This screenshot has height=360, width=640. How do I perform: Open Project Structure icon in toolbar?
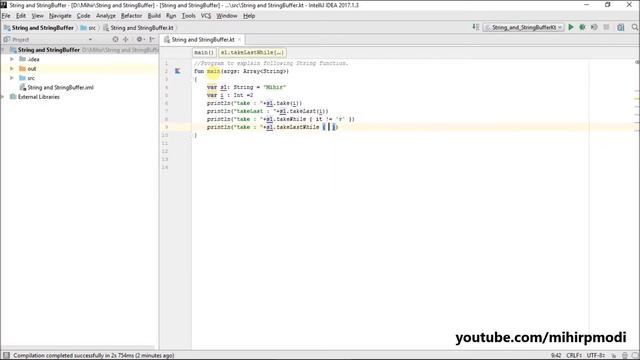pos(621,27)
